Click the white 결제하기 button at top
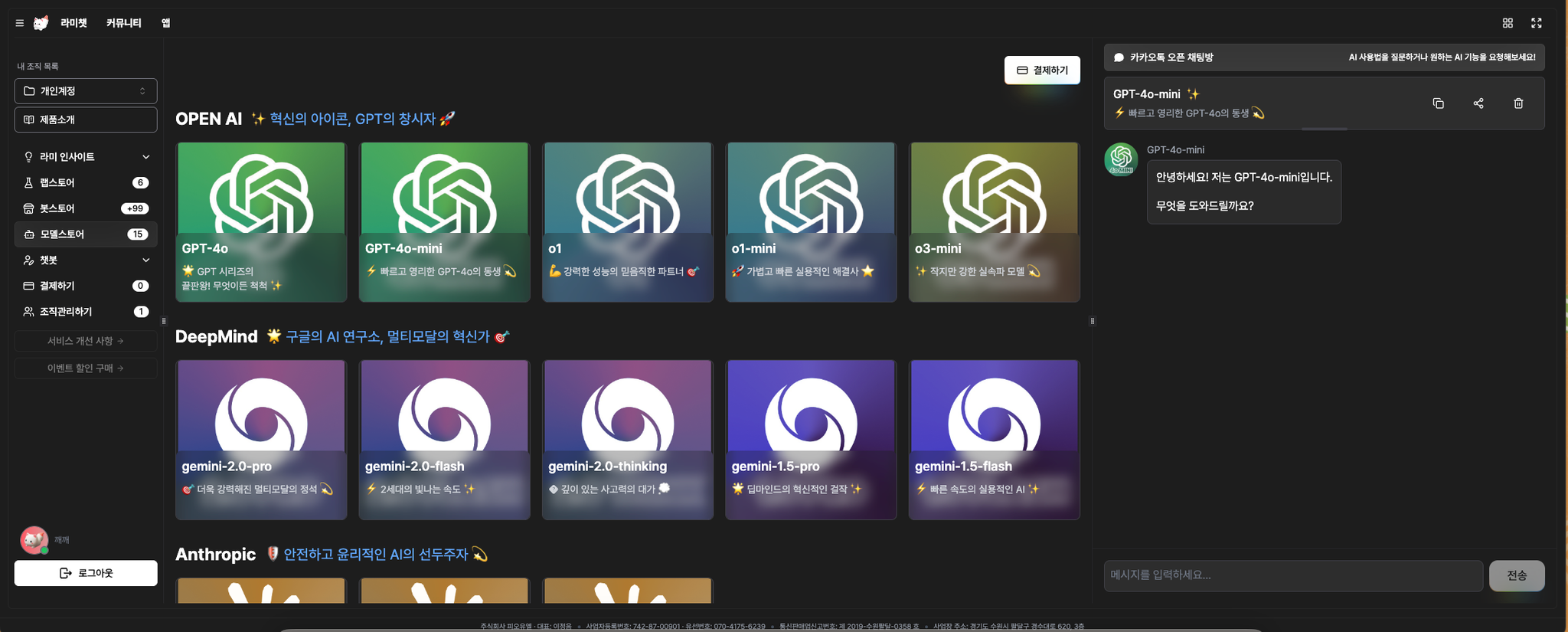 (1042, 70)
